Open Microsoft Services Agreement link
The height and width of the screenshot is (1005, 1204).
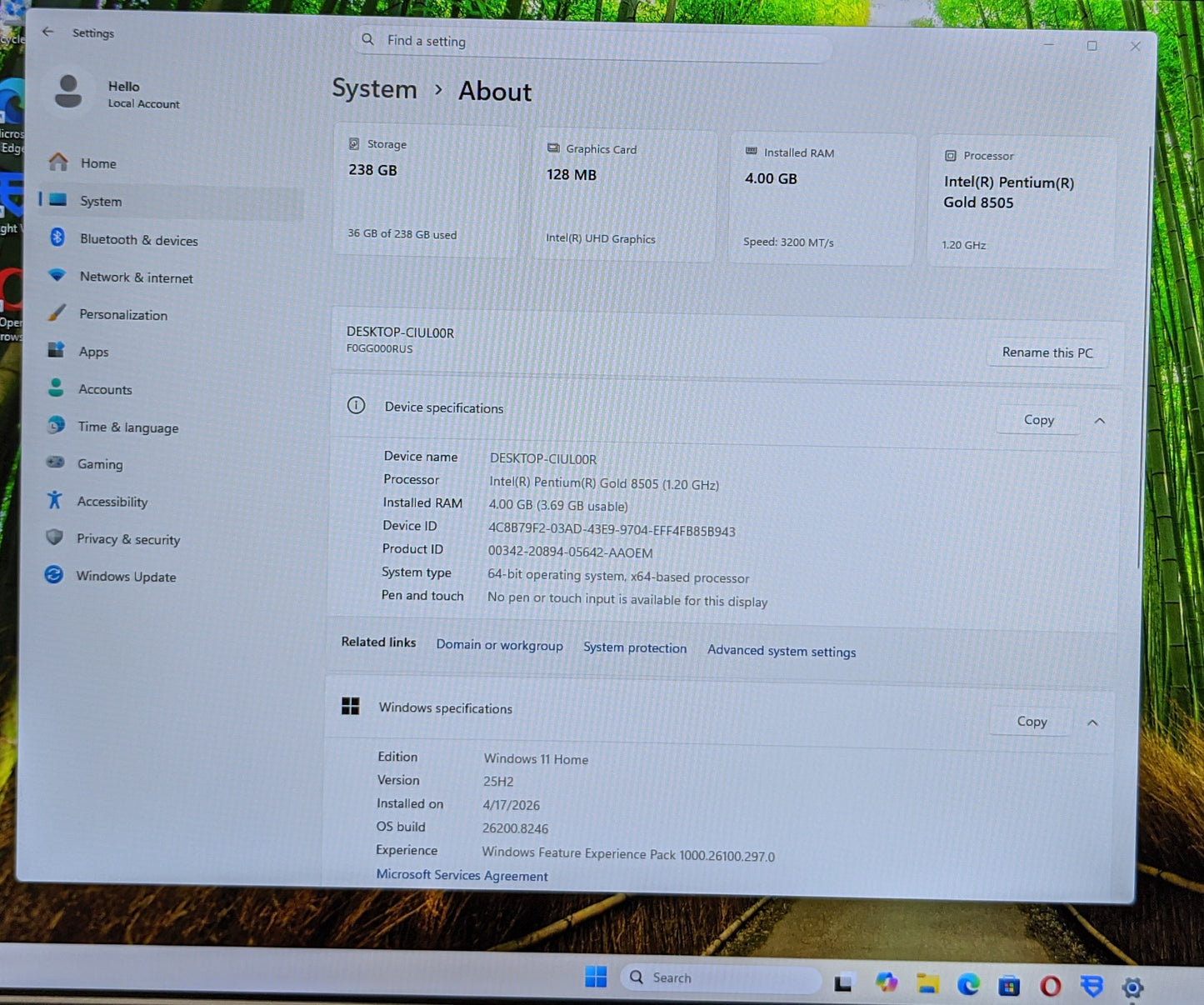(x=462, y=875)
